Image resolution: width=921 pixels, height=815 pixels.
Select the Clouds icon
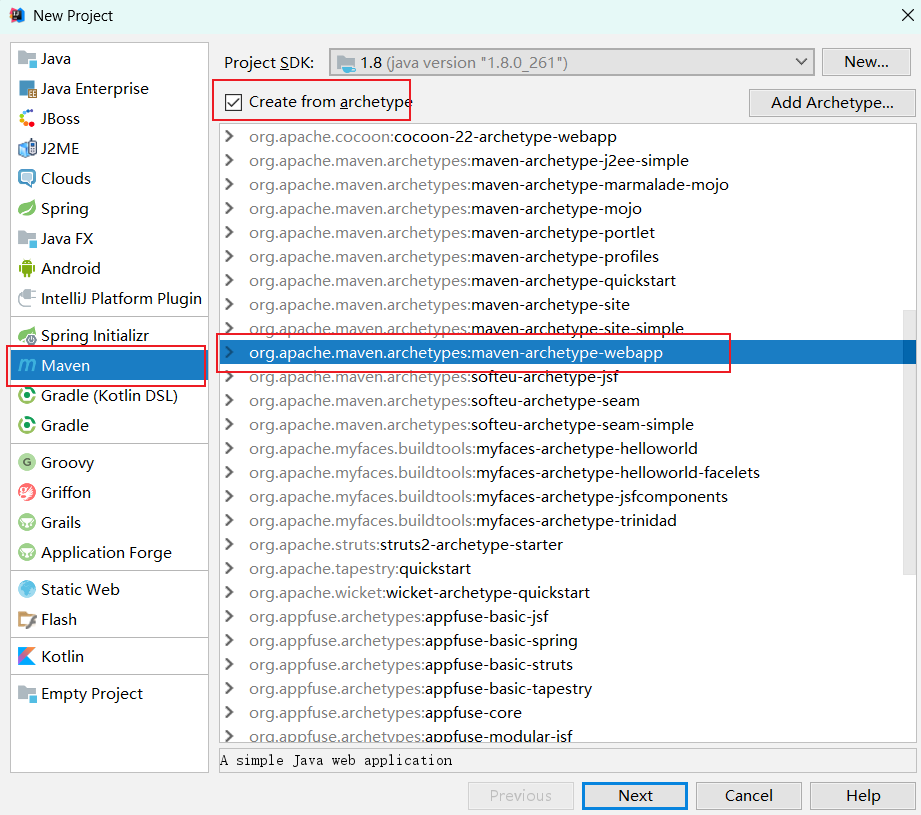(27, 179)
